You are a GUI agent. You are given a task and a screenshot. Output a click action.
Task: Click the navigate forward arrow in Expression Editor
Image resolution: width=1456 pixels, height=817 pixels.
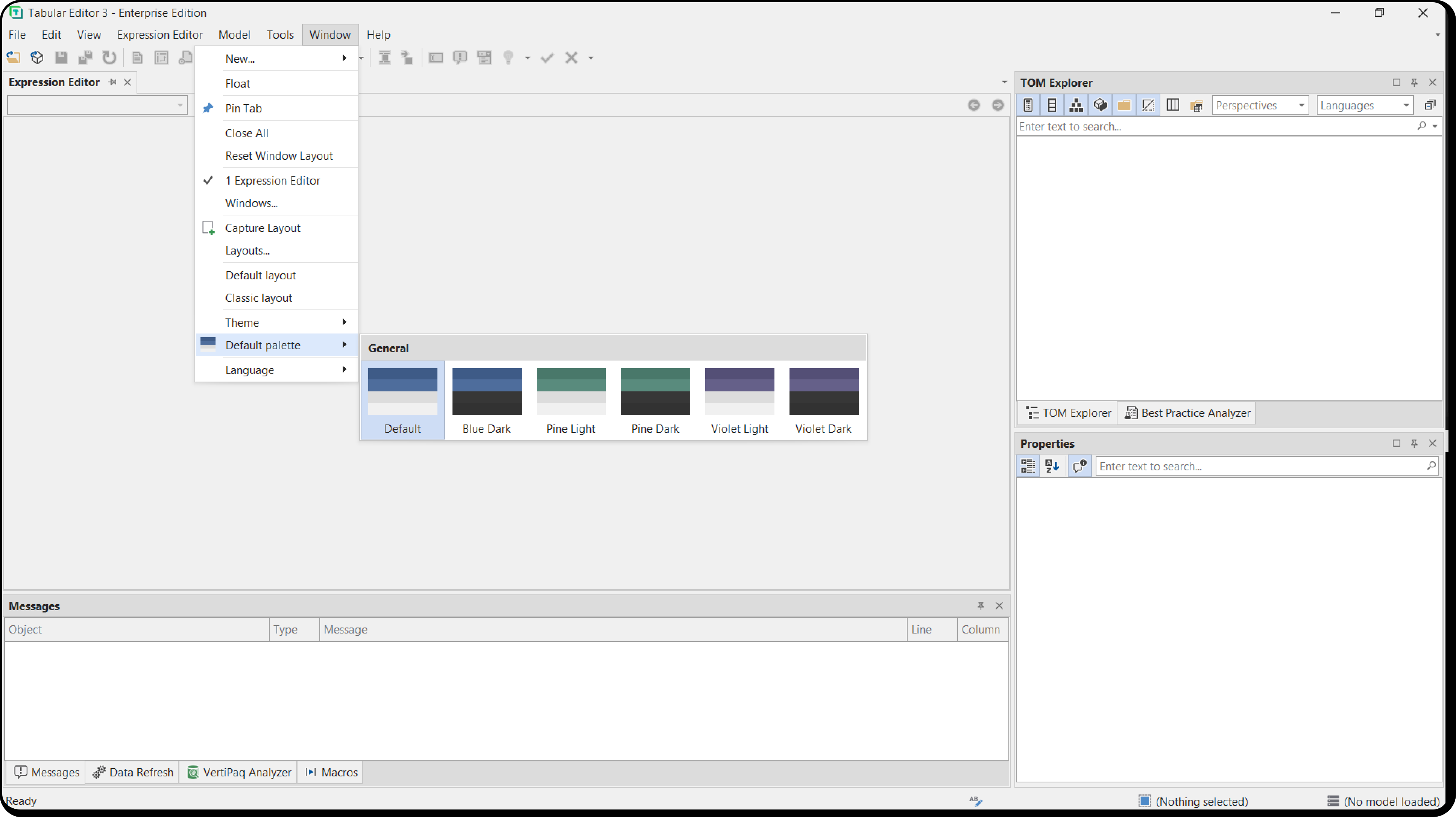click(997, 105)
